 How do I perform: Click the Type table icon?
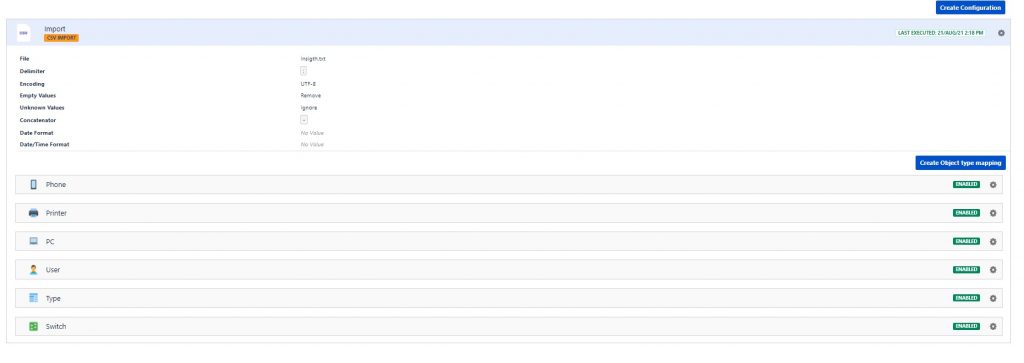pyautogui.click(x=34, y=298)
